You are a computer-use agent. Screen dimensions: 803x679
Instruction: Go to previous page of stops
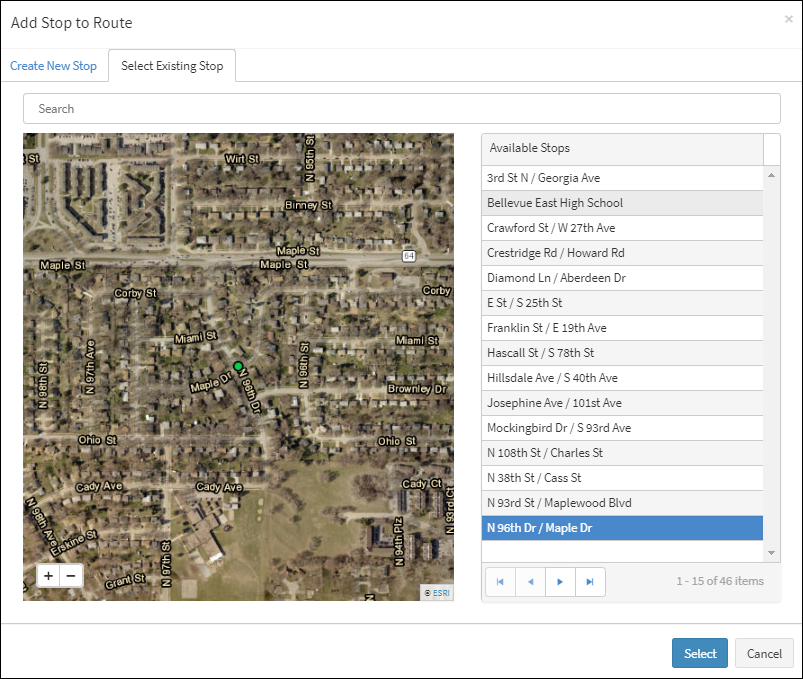(530, 581)
